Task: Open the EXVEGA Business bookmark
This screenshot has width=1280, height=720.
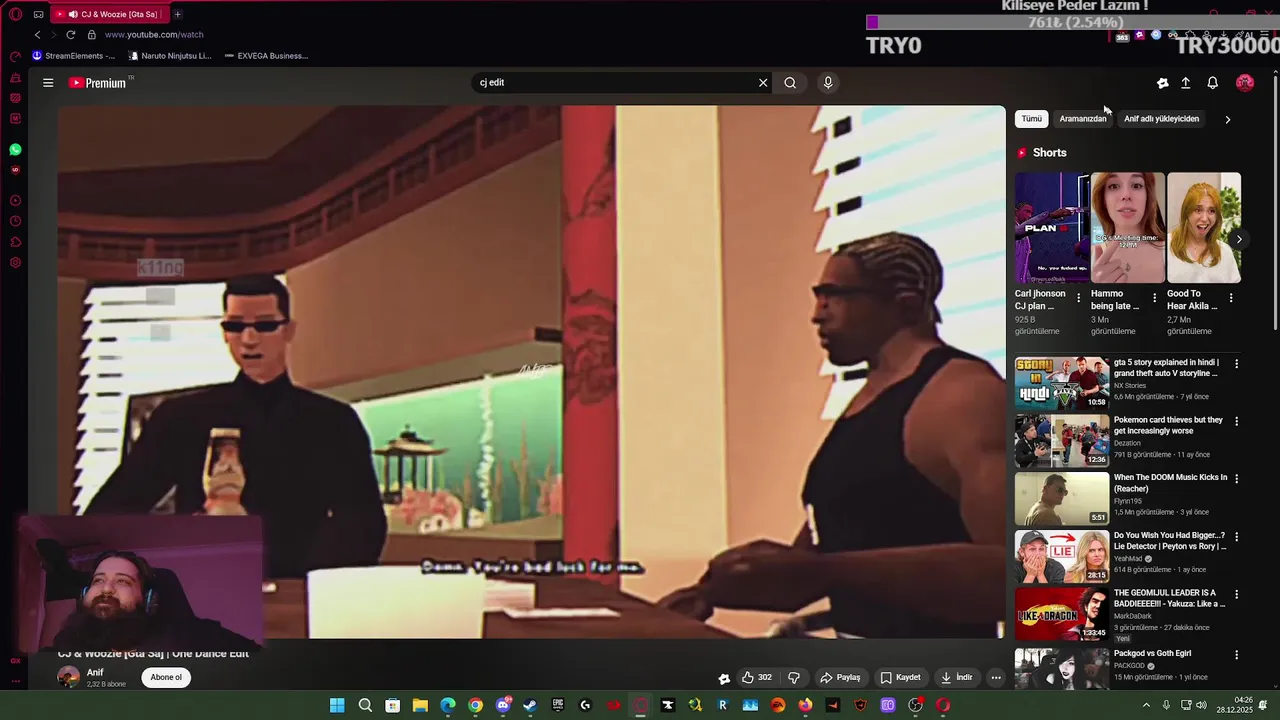Action: click(x=266, y=56)
